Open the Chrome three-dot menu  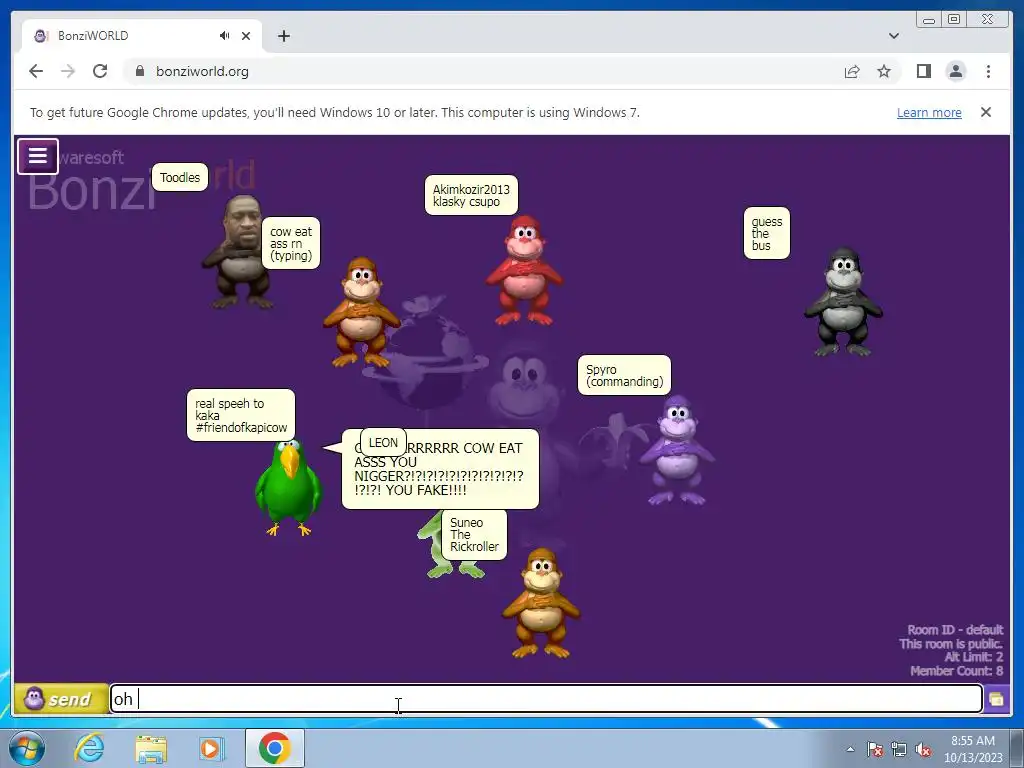(x=988, y=71)
